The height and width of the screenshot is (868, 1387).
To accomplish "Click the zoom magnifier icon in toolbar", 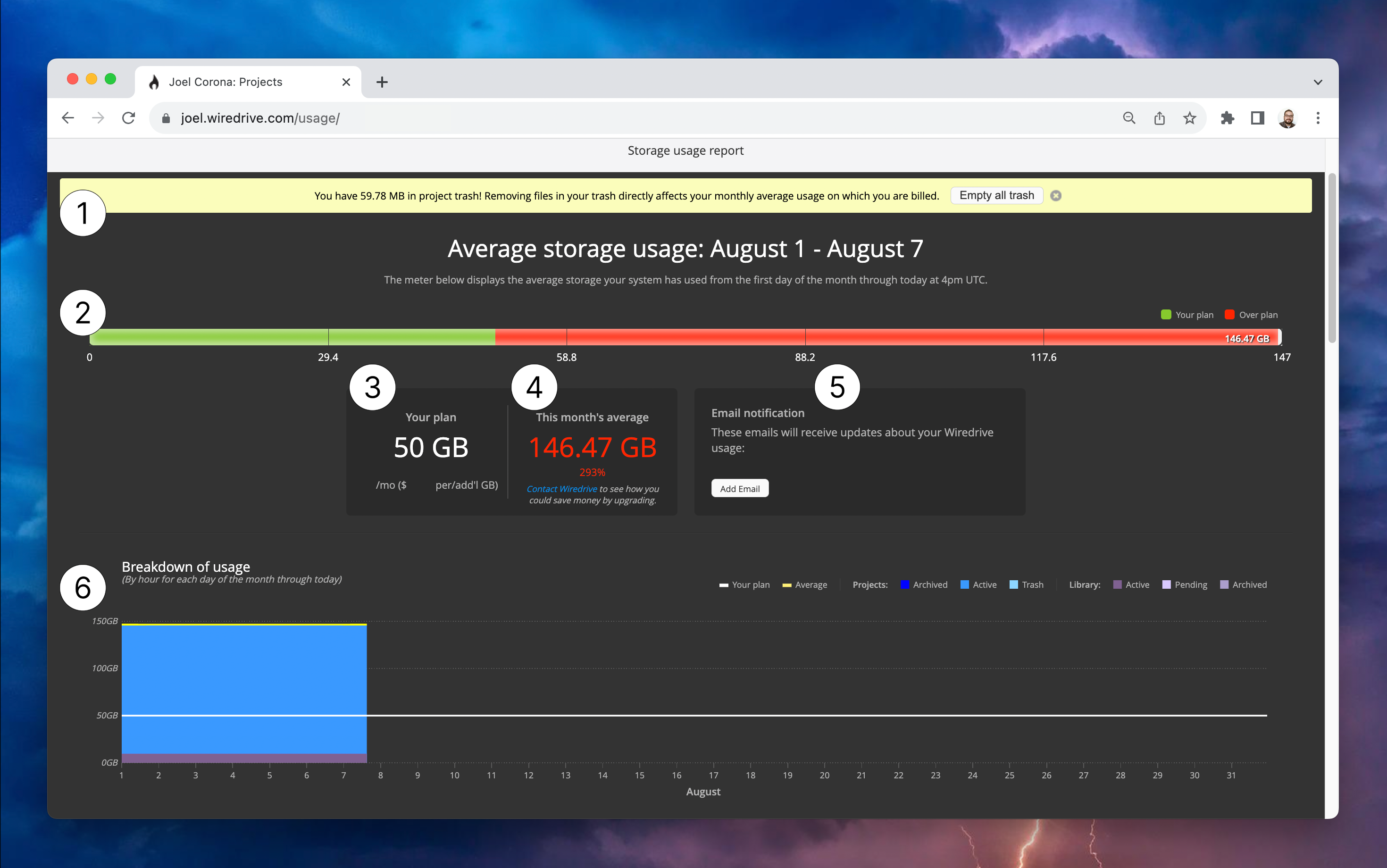I will [1128, 117].
